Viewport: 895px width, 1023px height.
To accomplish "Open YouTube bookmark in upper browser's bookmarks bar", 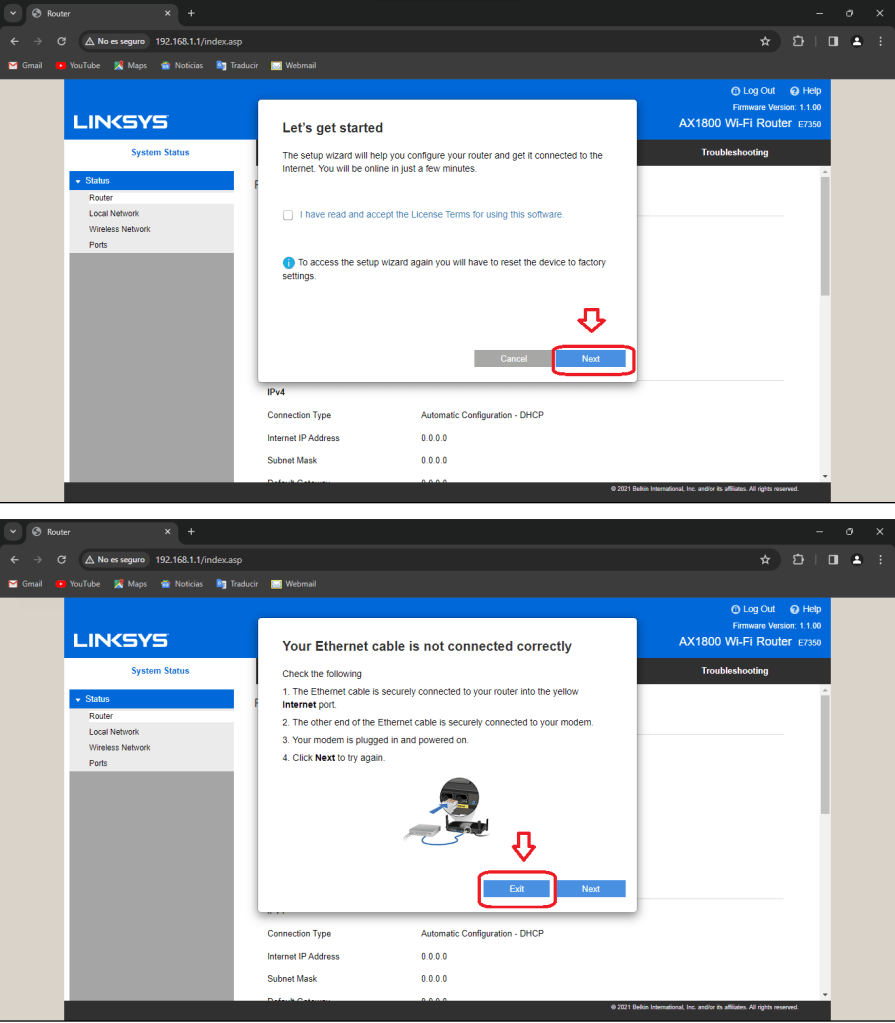I will pos(78,66).
